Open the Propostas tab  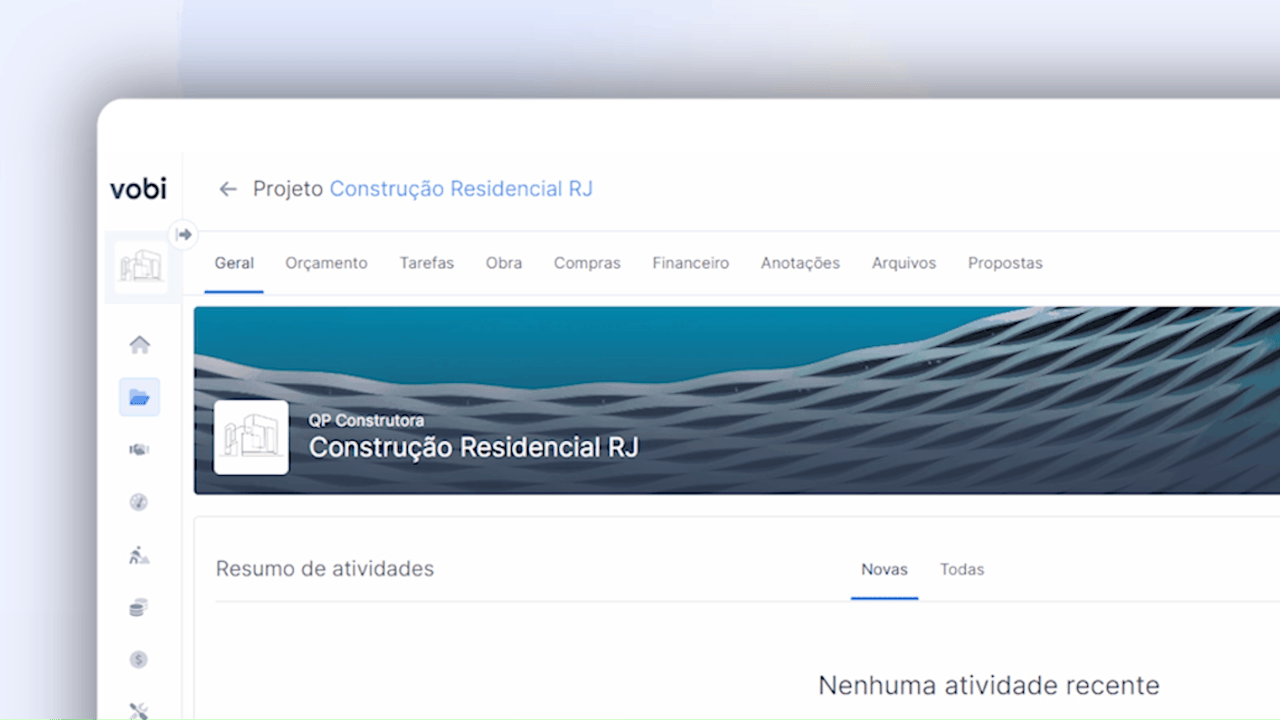pyautogui.click(x=1005, y=263)
